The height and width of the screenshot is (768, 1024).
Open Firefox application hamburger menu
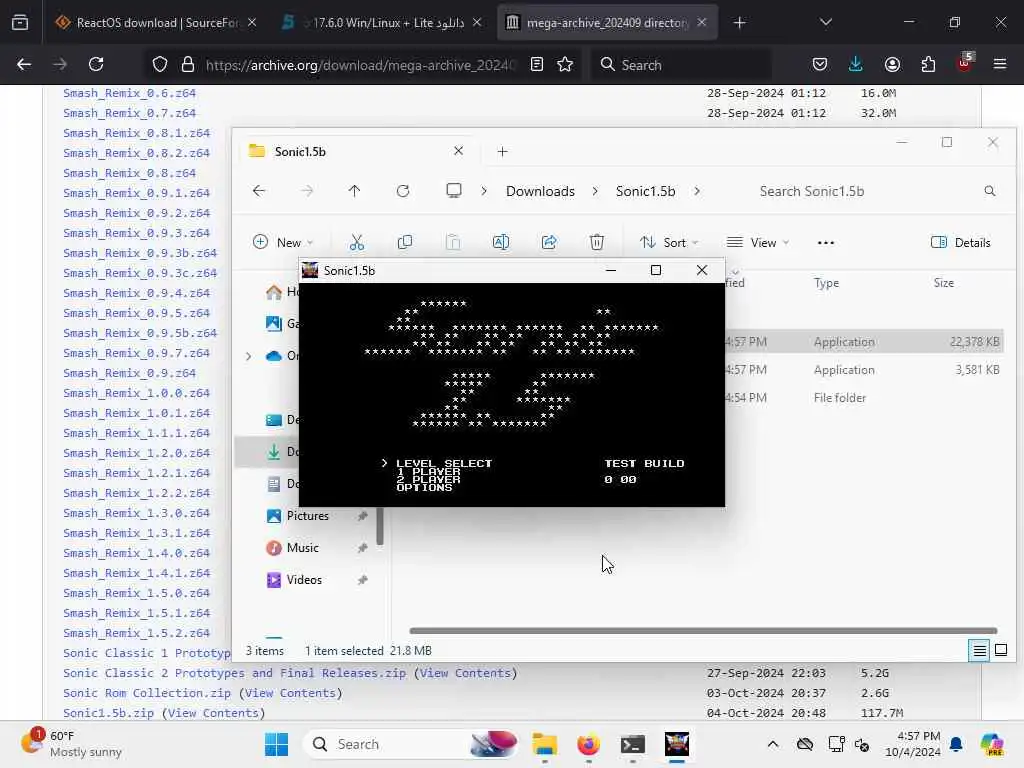tap(1000, 64)
